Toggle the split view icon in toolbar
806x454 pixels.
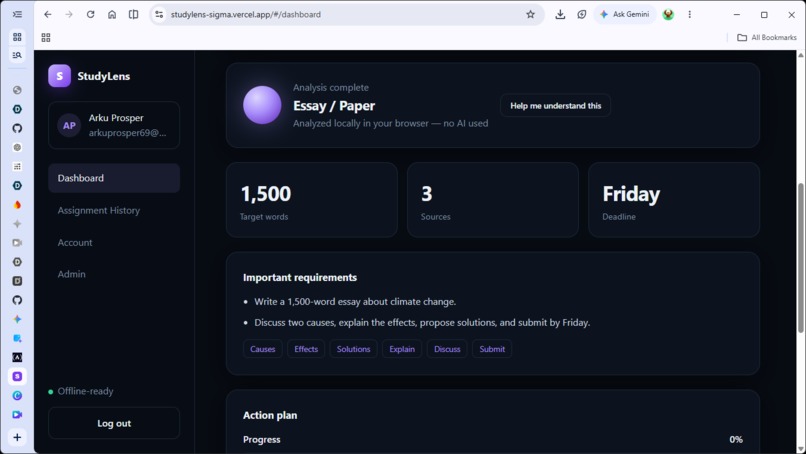pyautogui.click(x=134, y=14)
